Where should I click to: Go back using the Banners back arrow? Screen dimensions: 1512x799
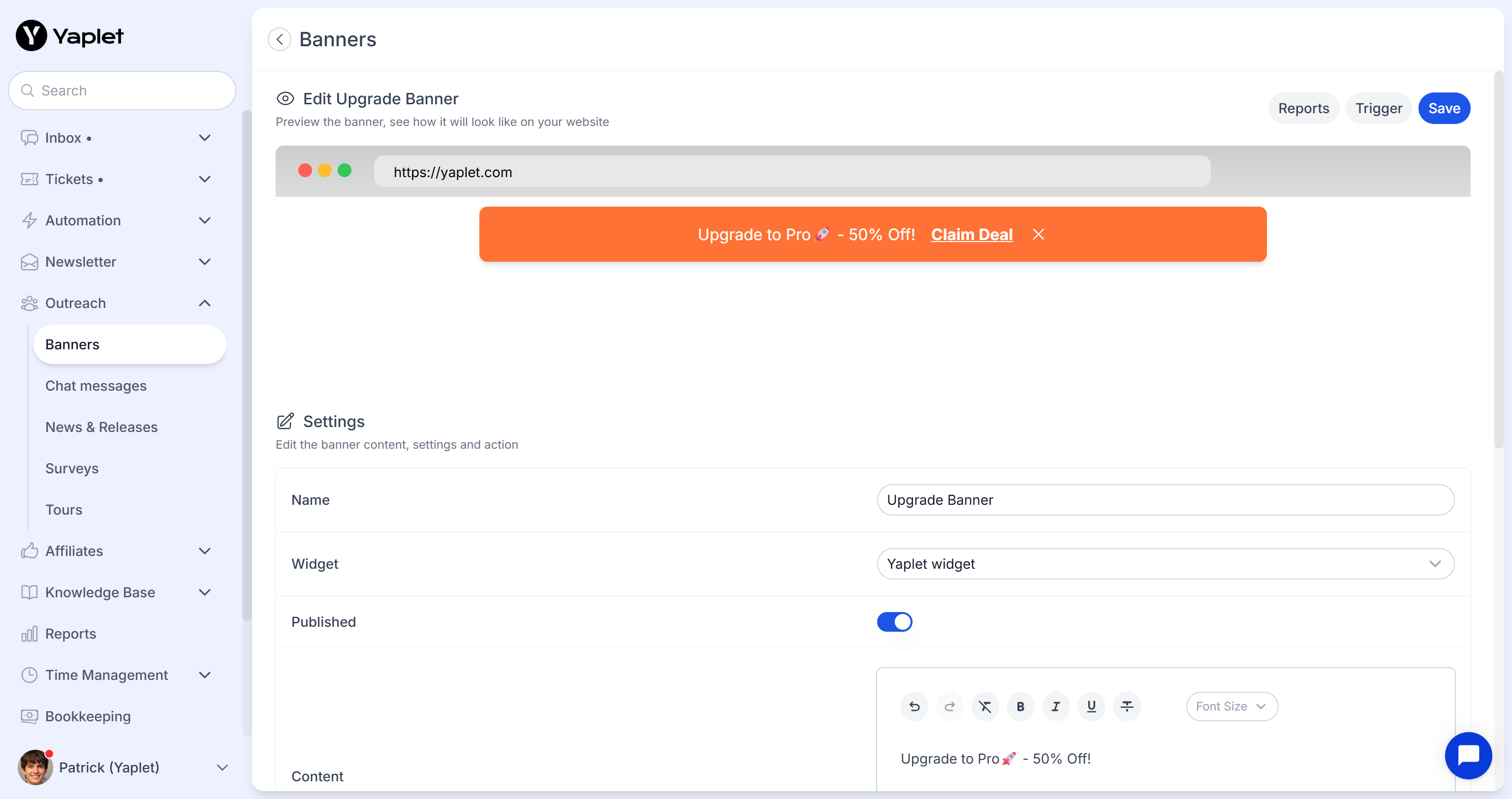(280, 39)
